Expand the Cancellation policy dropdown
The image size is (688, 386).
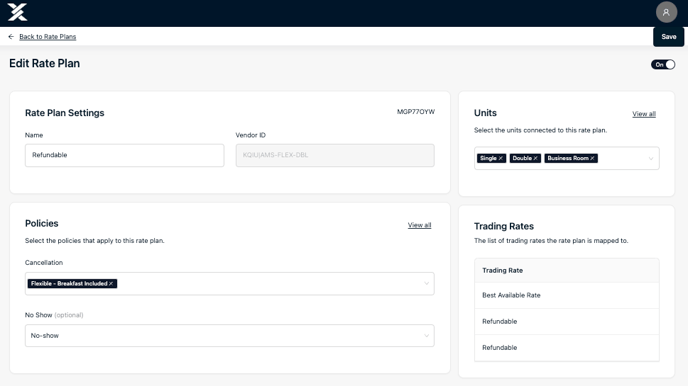[x=426, y=284]
